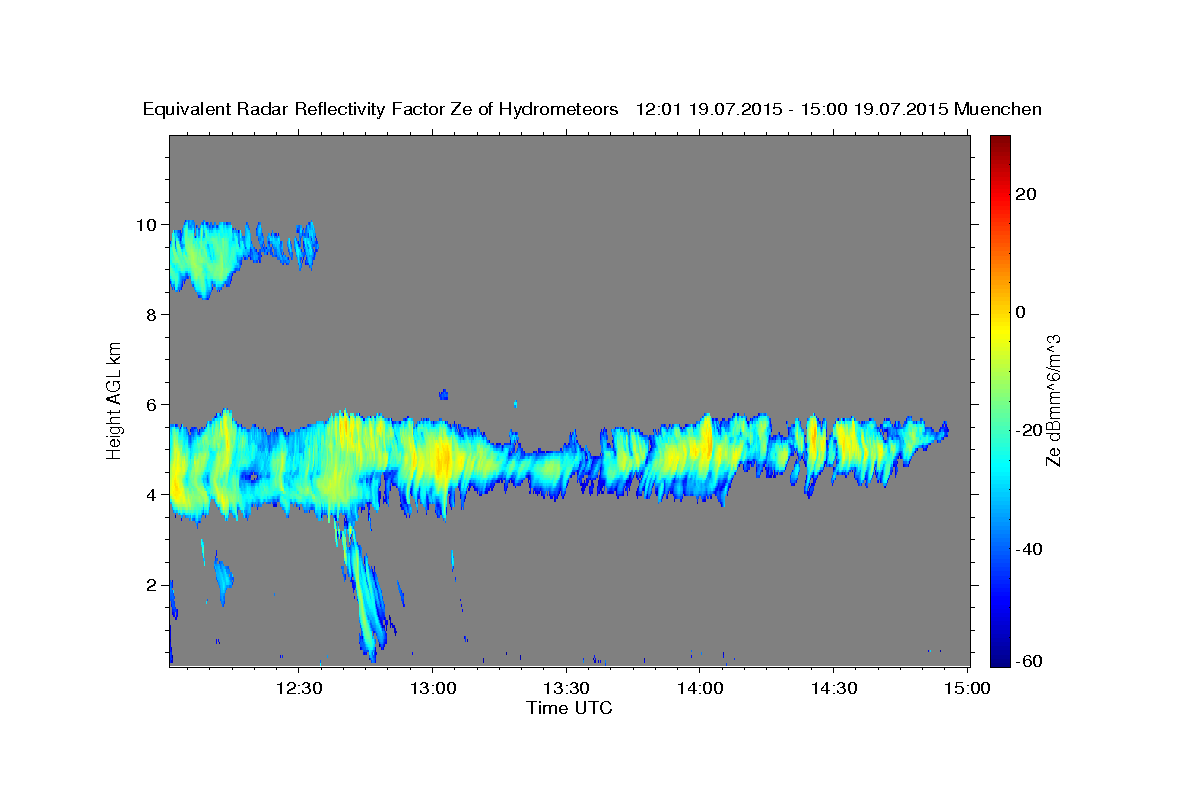Screen dimensions: 1200x800
Task: Click the 13:00 time tick label
Action: coord(432,688)
